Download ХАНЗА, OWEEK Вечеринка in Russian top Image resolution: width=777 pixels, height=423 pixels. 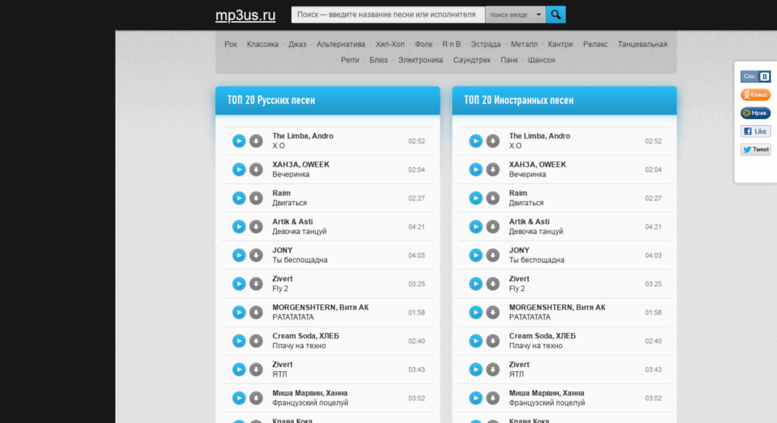point(256,170)
